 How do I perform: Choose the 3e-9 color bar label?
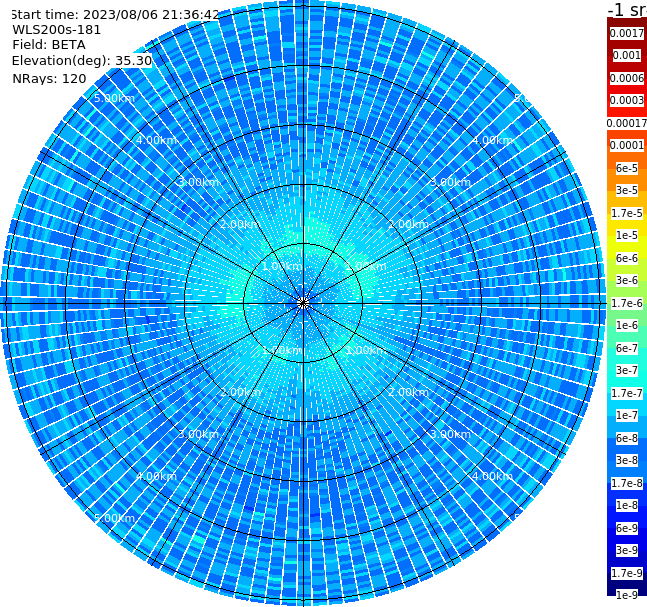(627, 550)
